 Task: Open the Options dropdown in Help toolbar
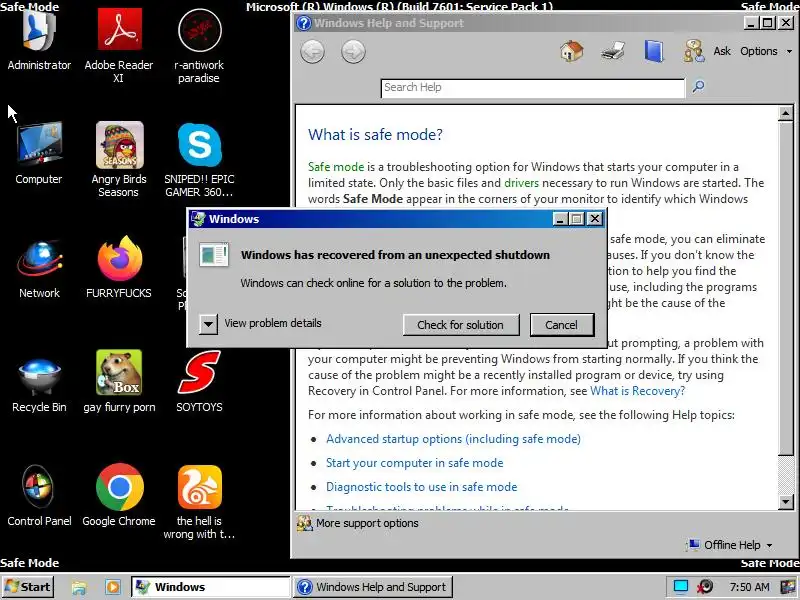(x=766, y=51)
